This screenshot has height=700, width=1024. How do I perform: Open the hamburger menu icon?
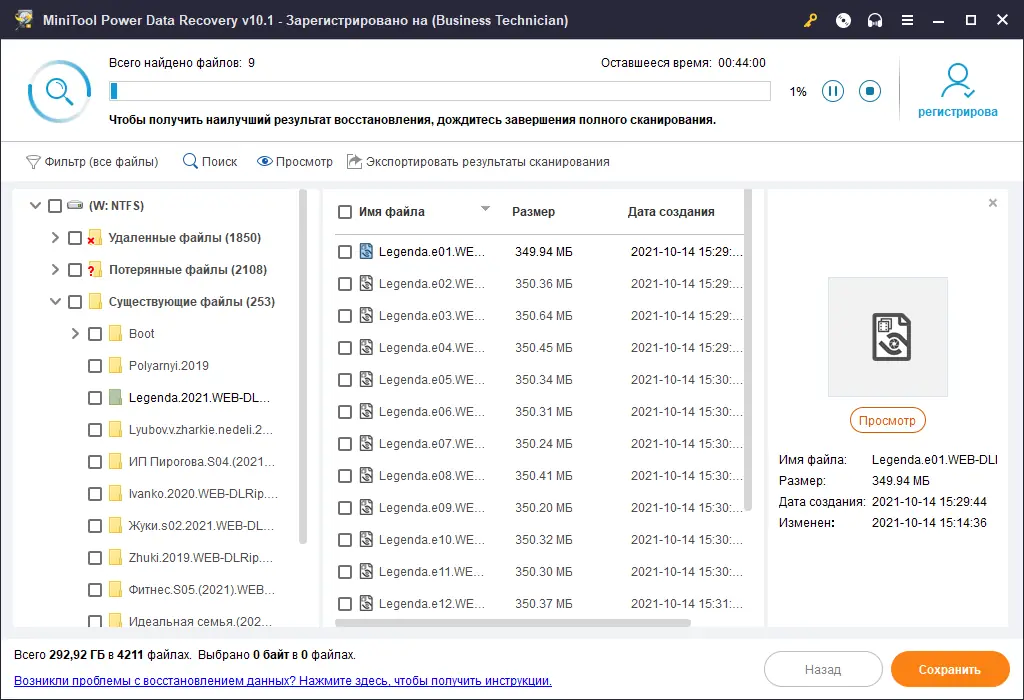pos(907,20)
